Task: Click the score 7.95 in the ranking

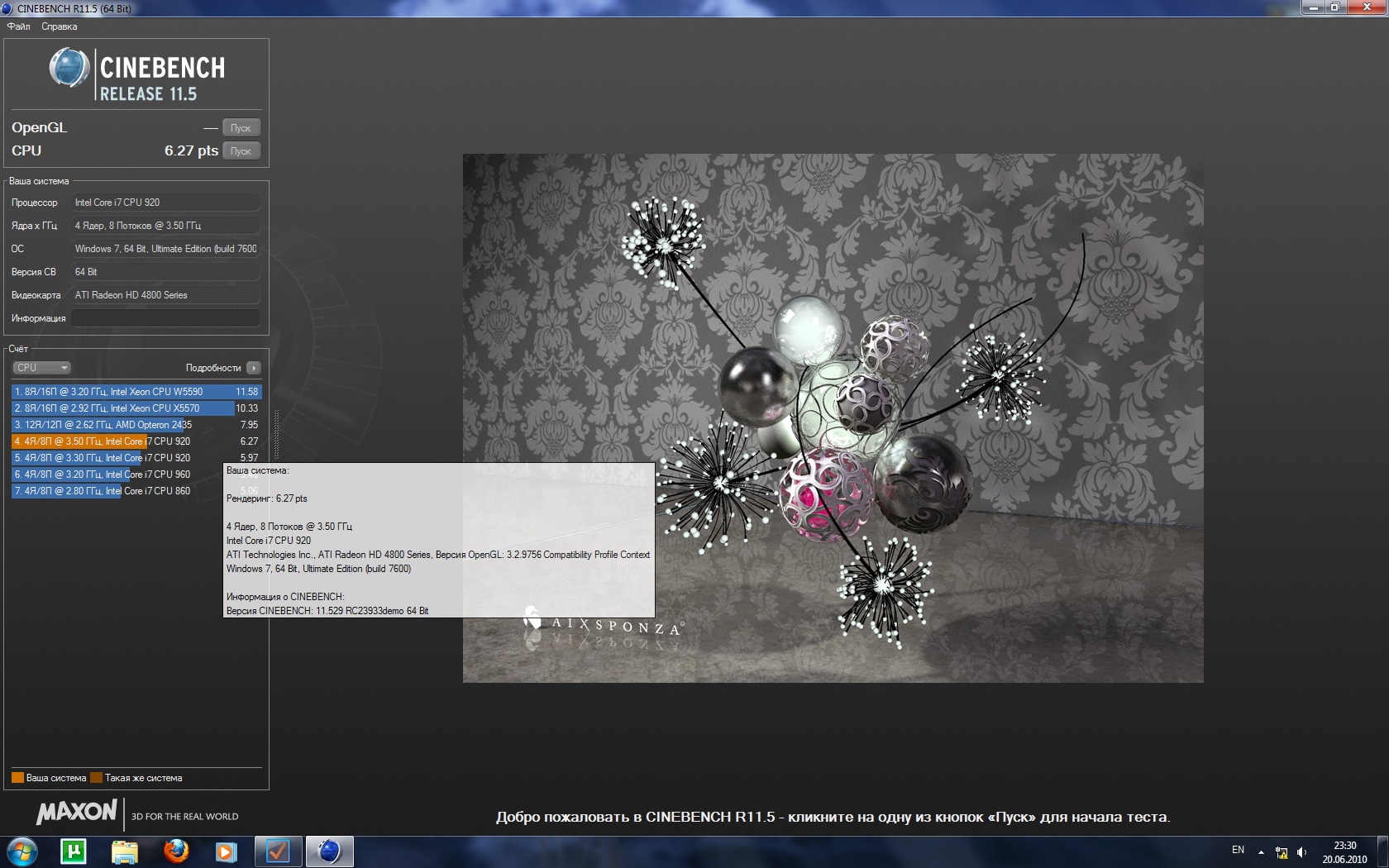Action: click(249, 425)
